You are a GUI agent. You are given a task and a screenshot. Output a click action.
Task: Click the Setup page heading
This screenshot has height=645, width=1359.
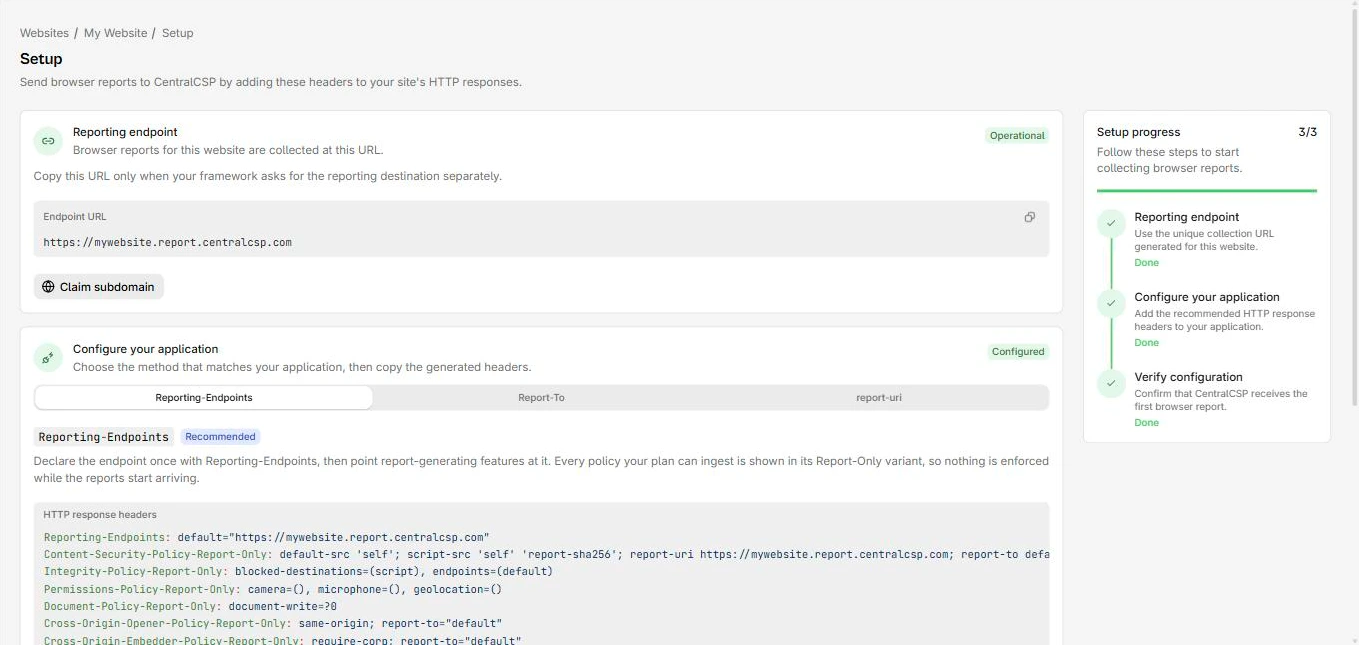(x=41, y=59)
